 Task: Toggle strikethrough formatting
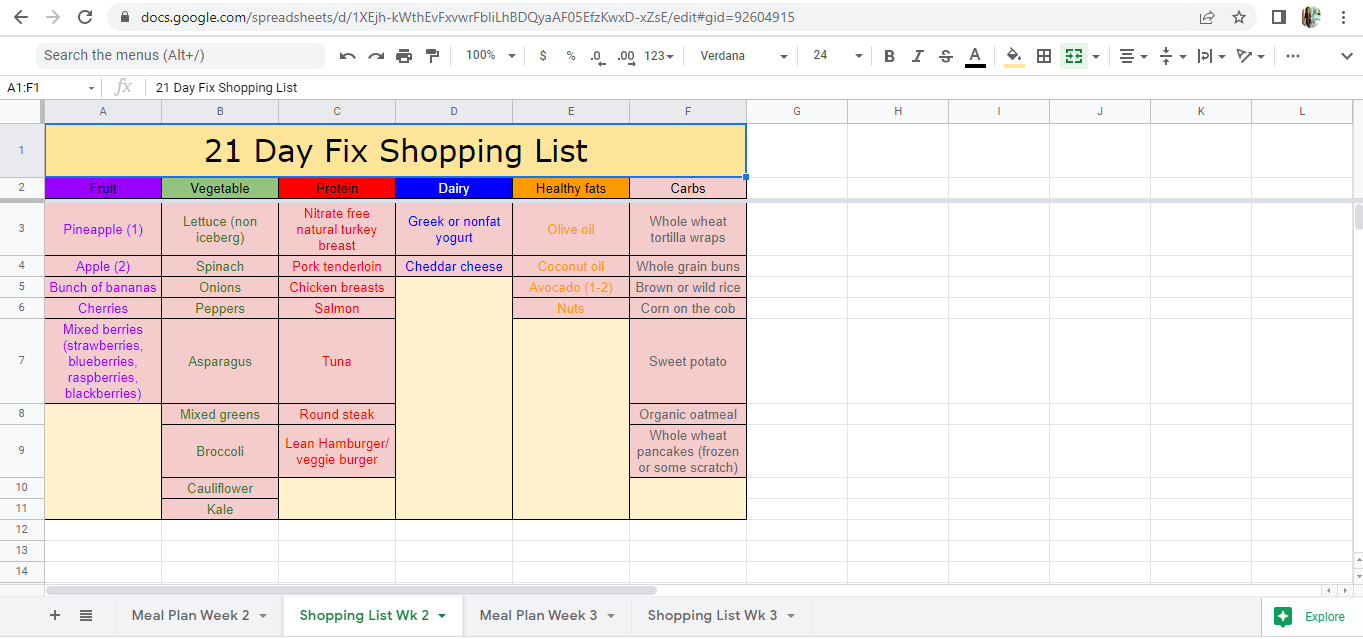pyautogui.click(x=946, y=56)
